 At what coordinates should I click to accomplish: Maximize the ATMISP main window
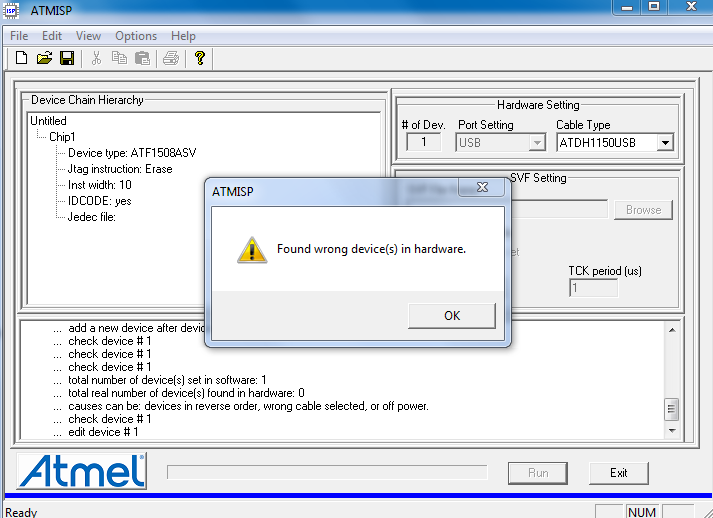pos(654,7)
